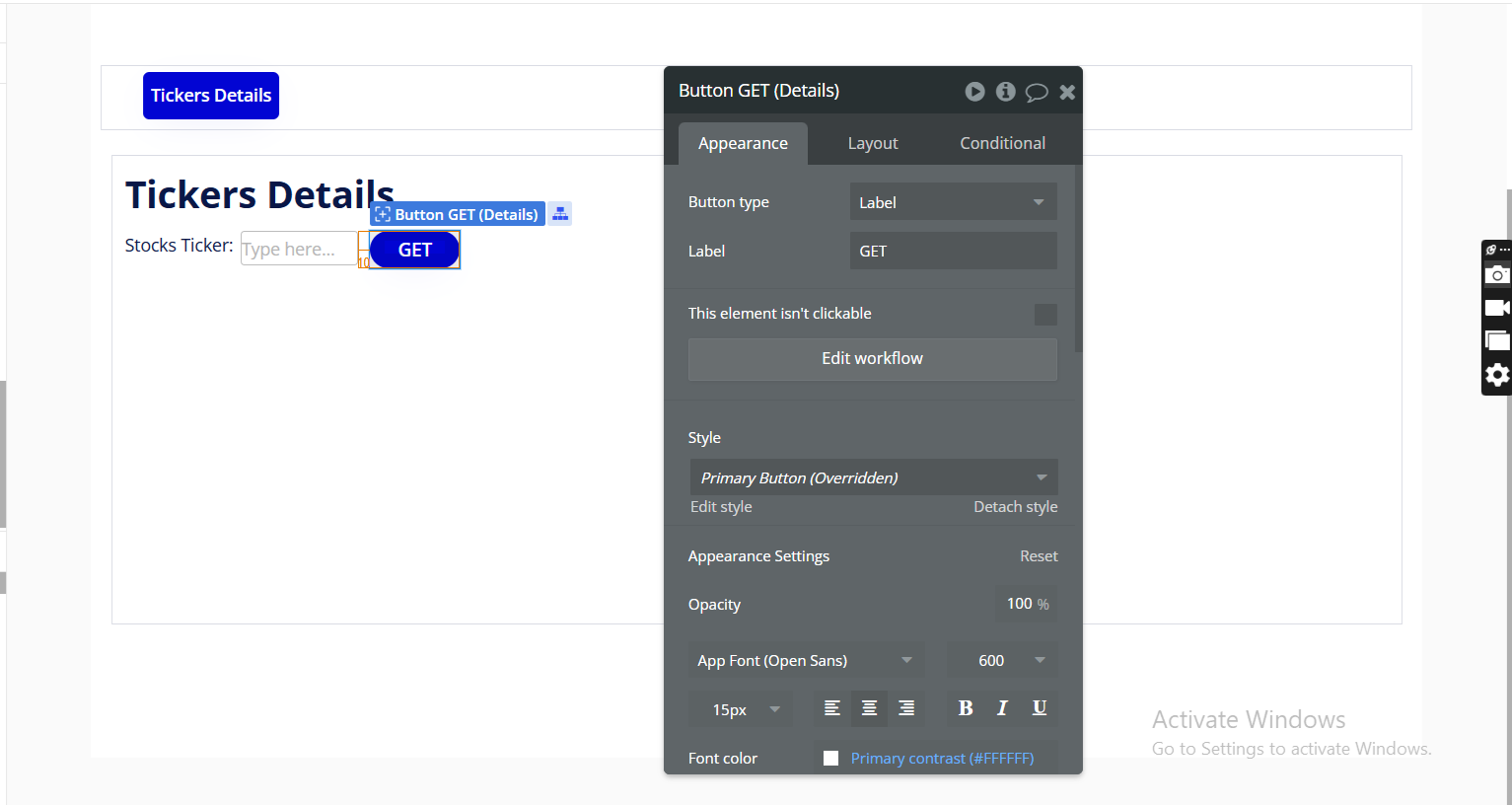Open the App Font (Open Sans) dropdown
The width and height of the screenshot is (1512, 805).
807,661
